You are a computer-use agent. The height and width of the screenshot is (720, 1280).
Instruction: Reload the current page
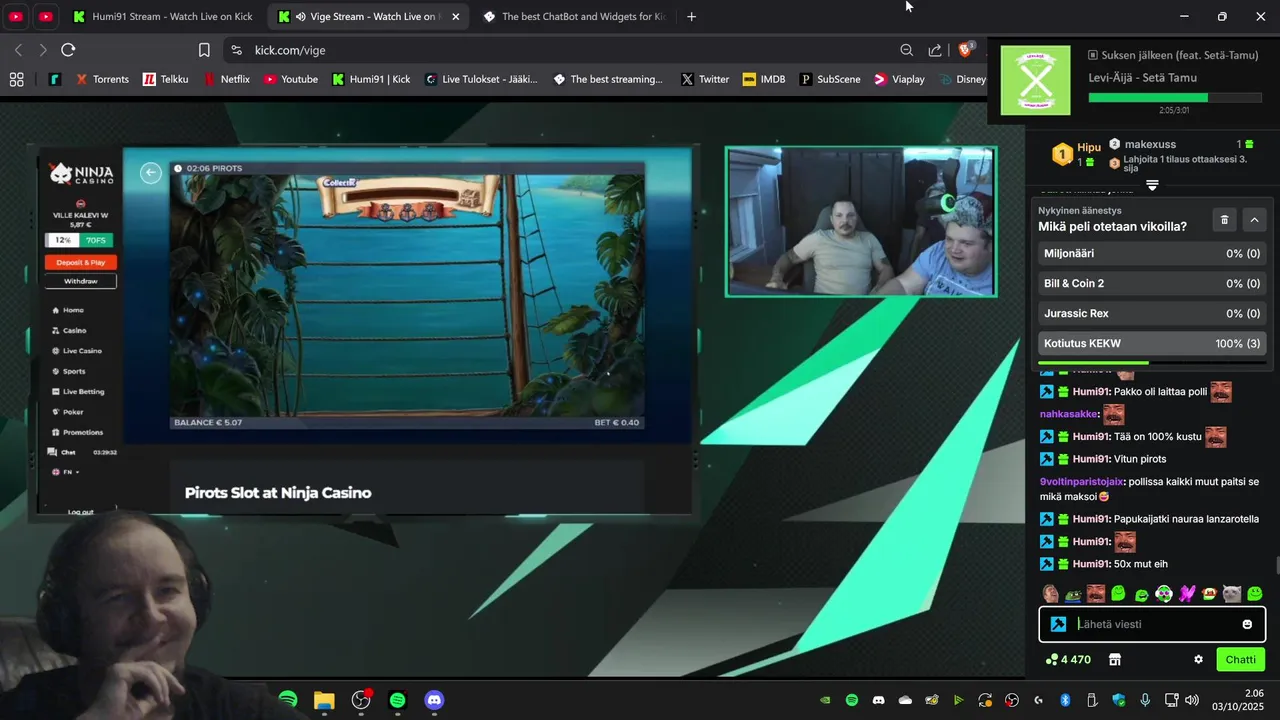click(x=68, y=50)
